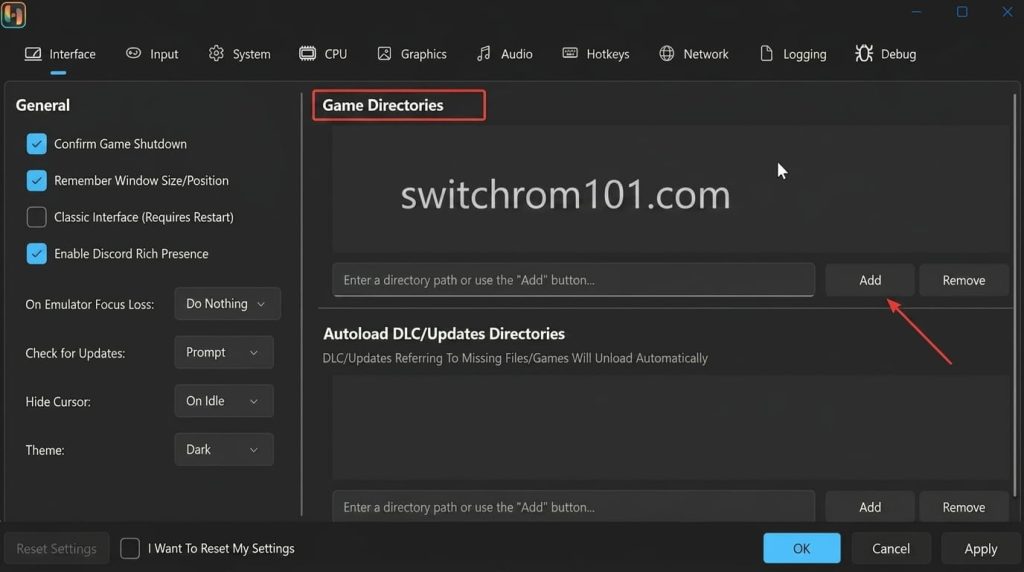Open On Emulator Focus Loss dropdown
Viewport: 1024px width, 572px height.
coord(227,304)
